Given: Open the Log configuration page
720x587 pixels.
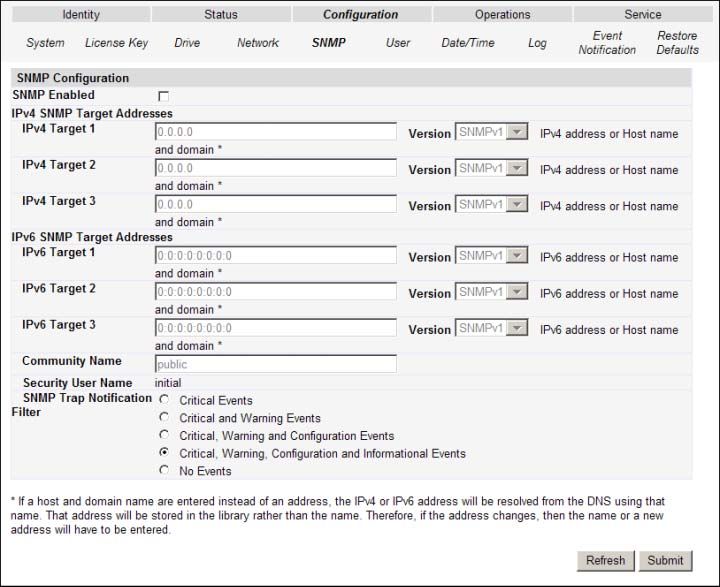Looking at the screenshot, I should (537, 43).
